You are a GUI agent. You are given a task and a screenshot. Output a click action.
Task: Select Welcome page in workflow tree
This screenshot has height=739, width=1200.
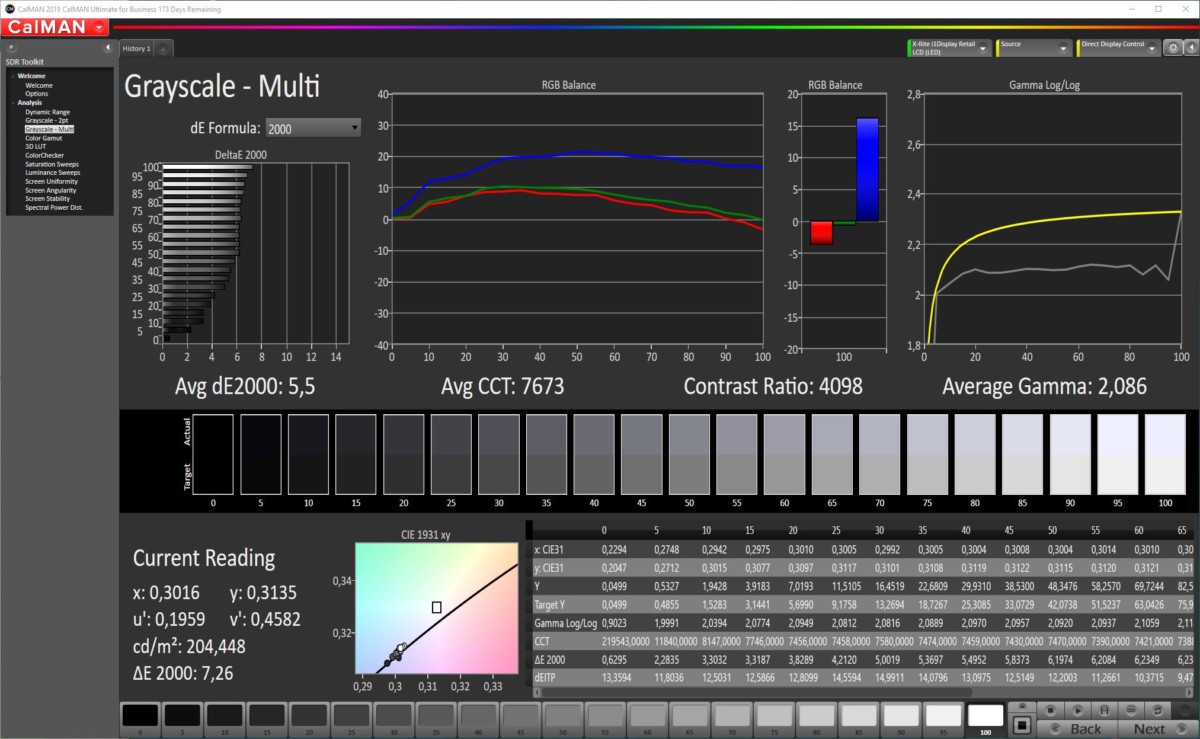[39, 85]
